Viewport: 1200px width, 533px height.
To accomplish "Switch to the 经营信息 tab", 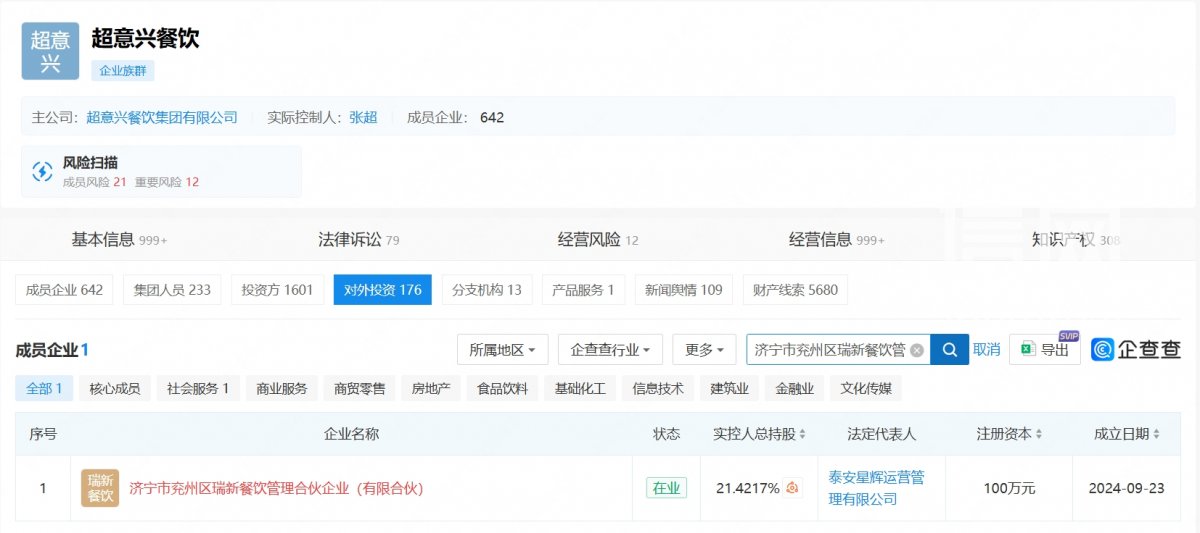I will click(x=836, y=240).
